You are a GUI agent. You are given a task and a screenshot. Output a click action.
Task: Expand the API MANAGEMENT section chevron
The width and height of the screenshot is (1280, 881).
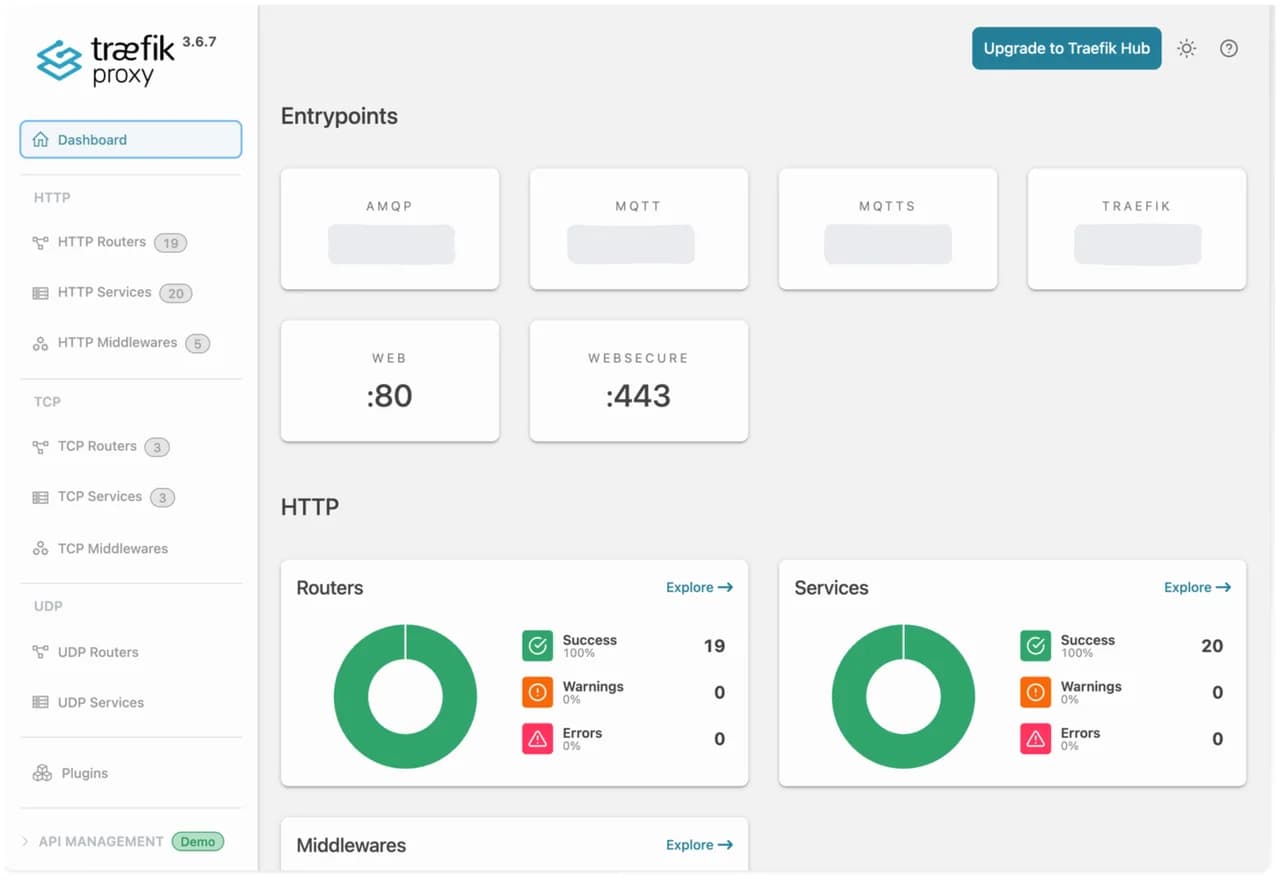(x=25, y=842)
